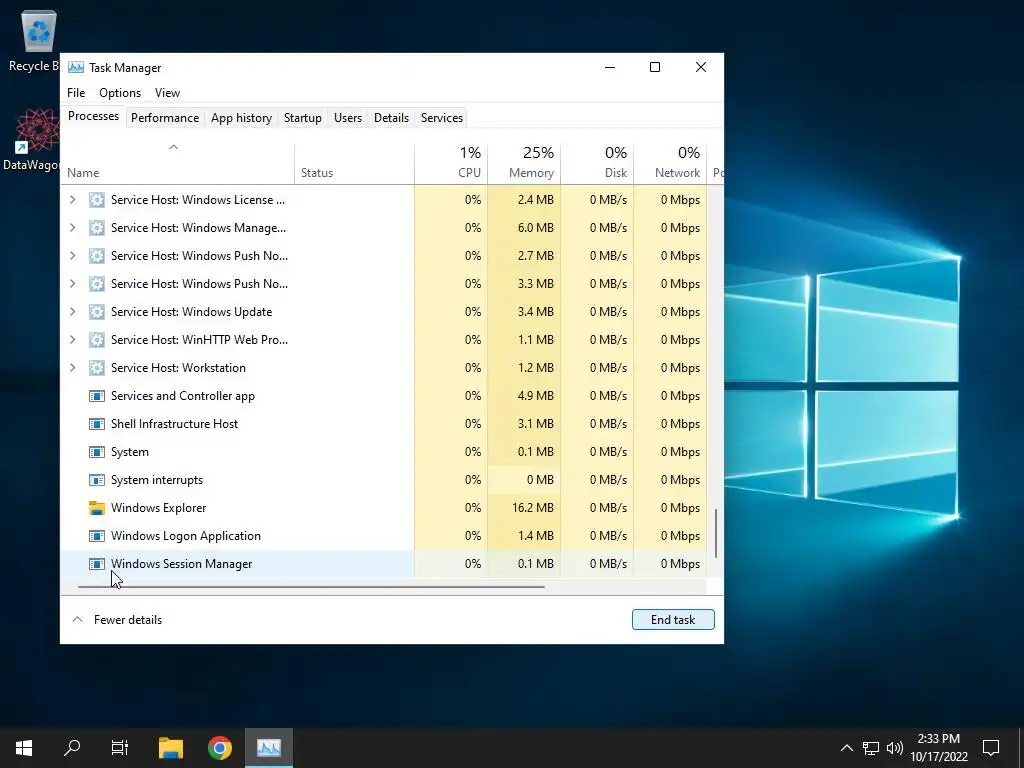Select the Windows Logon Application row text
1024x768 pixels.
185,536
